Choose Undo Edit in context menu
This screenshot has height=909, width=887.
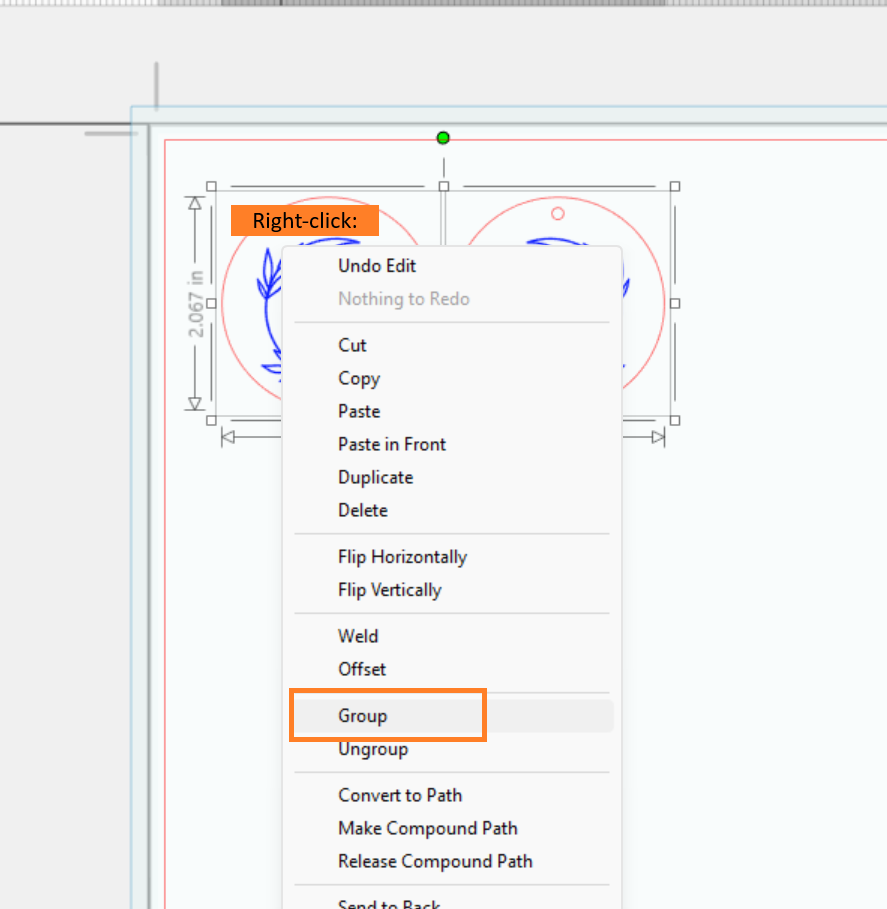(452, 266)
